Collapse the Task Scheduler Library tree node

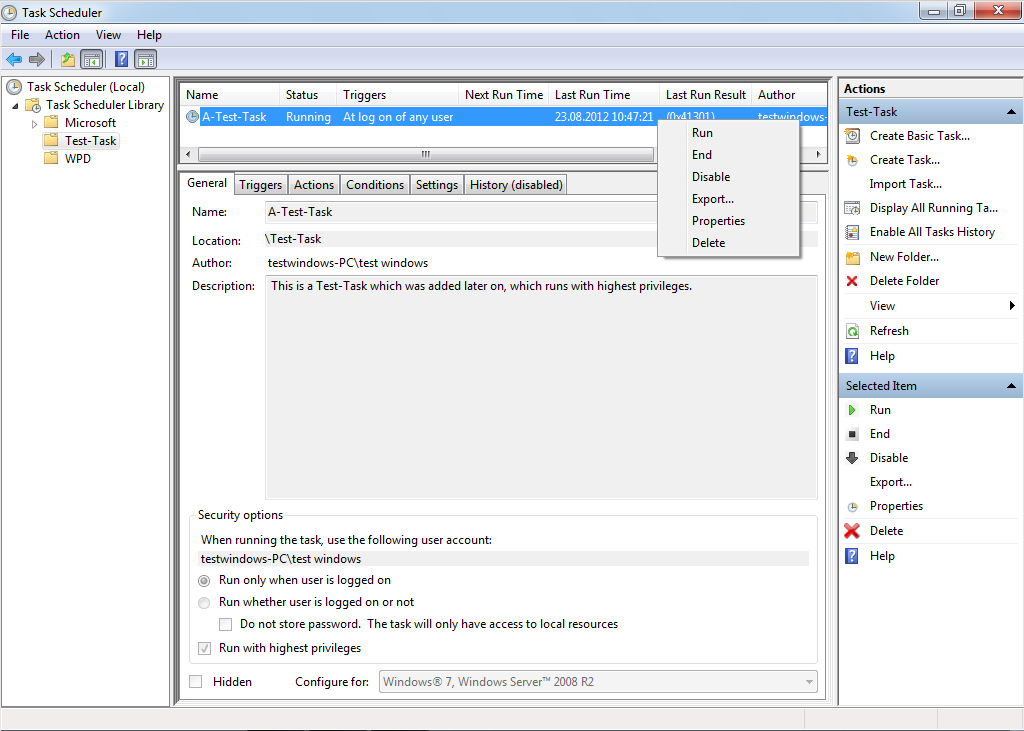pos(16,106)
